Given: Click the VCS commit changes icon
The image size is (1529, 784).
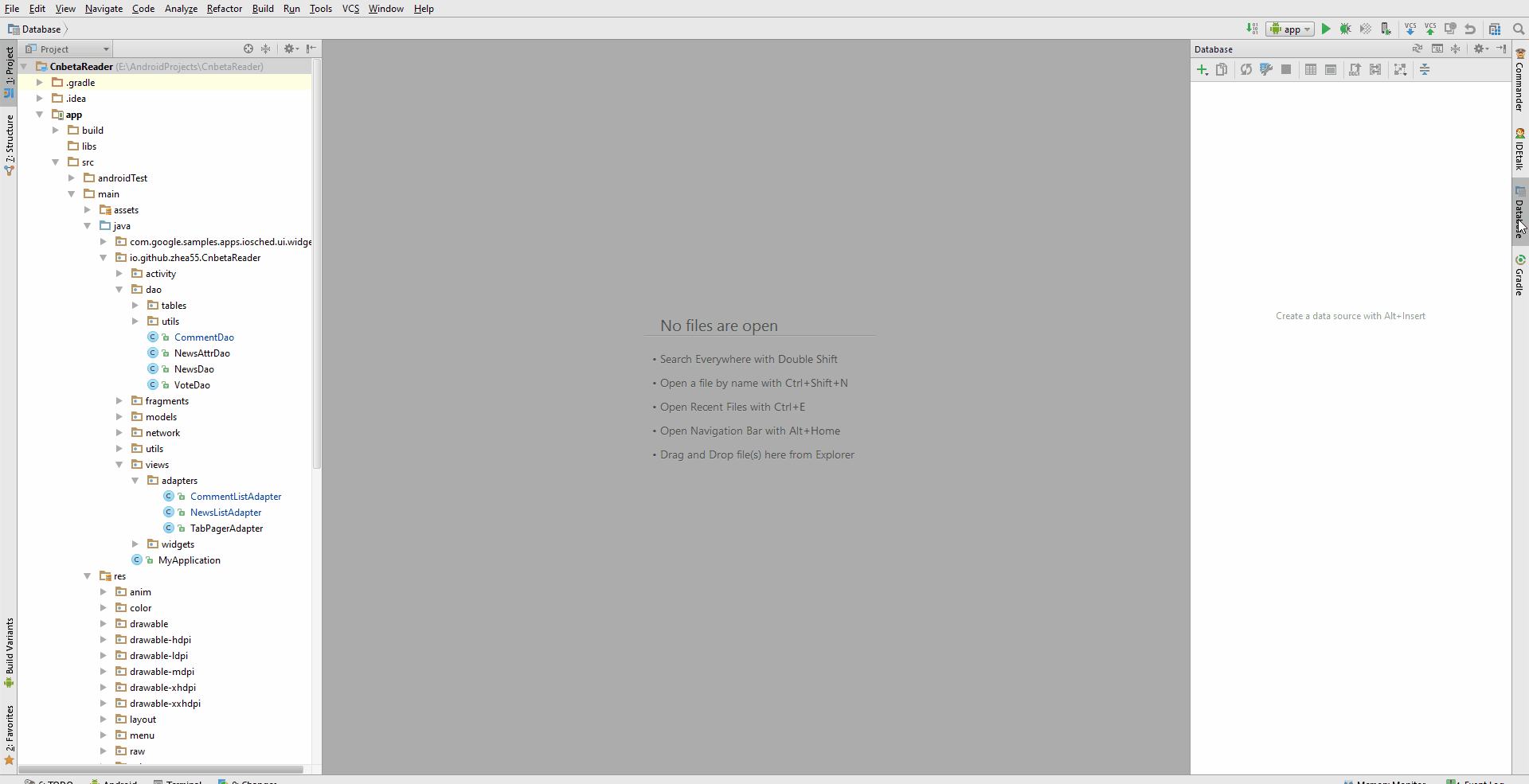Looking at the screenshot, I should tap(1430, 29).
